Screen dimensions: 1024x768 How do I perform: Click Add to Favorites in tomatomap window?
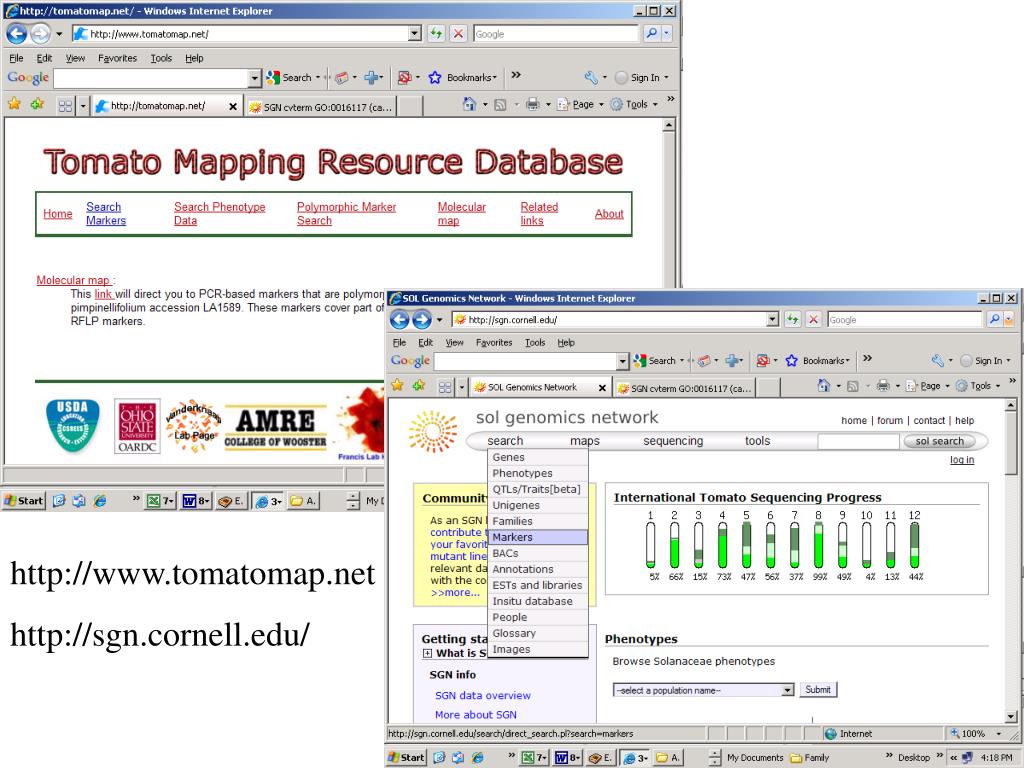(37, 104)
